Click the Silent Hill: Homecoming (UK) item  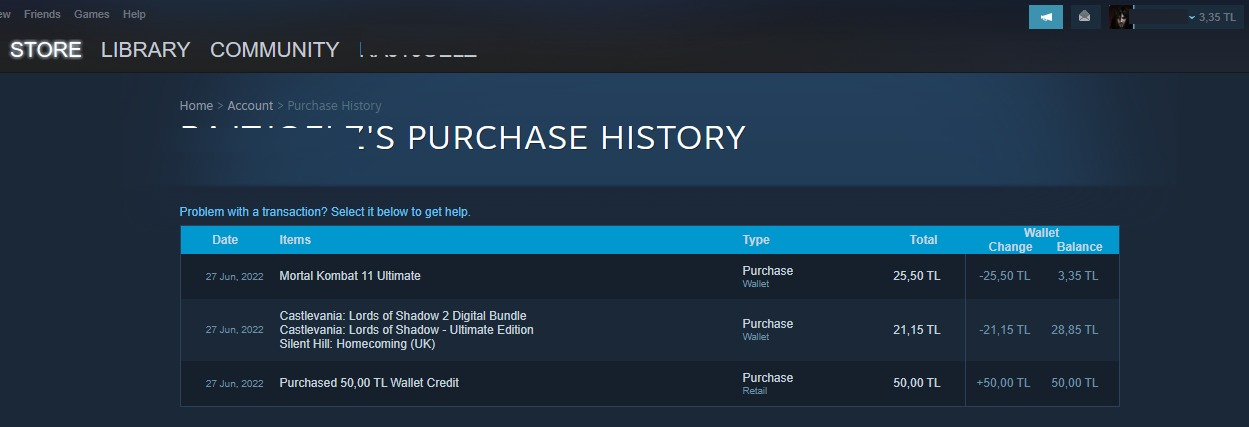357,344
